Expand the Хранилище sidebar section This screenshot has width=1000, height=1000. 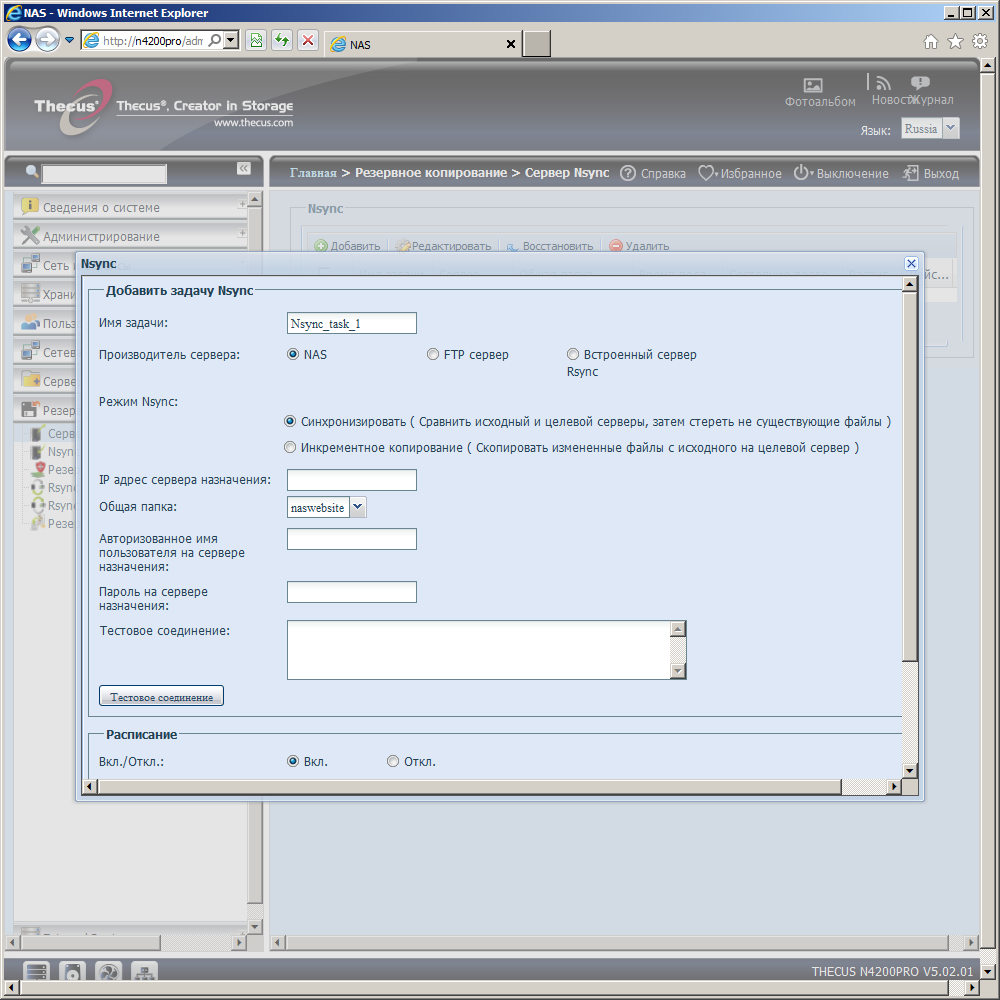click(x=45, y=294)
